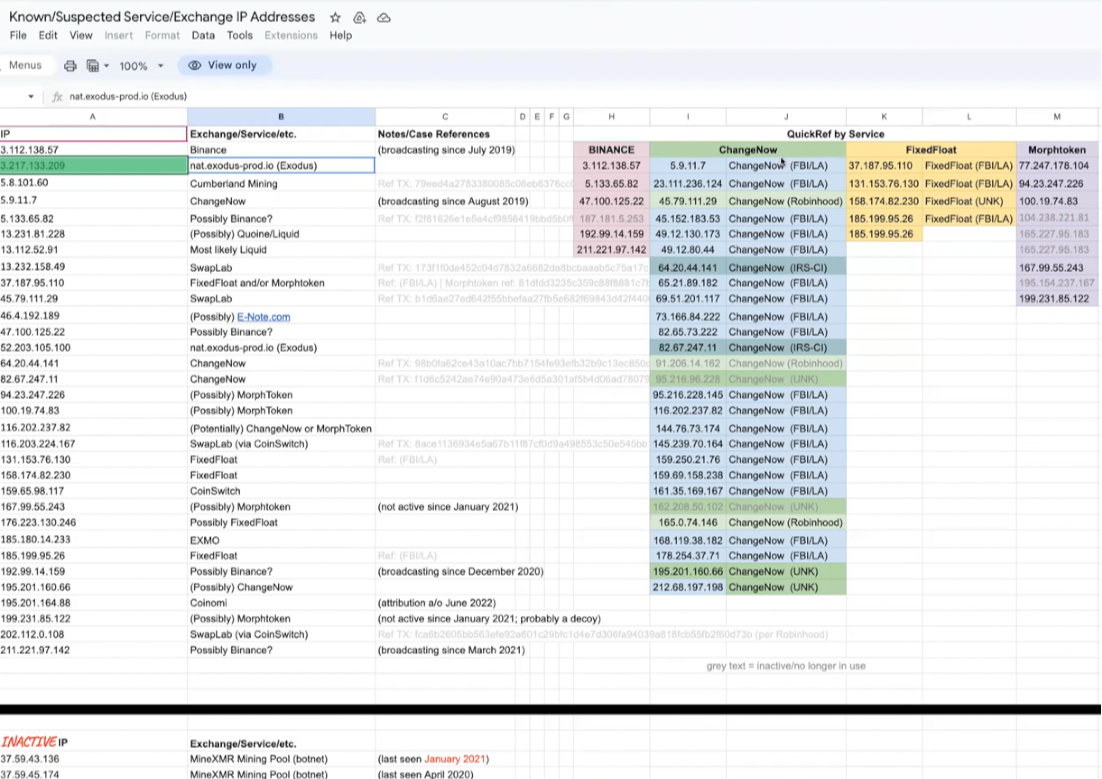This screenshot has height=779, width=1102.
Task: Click the Notes/Case References header cell
Action: coord(445,134)
